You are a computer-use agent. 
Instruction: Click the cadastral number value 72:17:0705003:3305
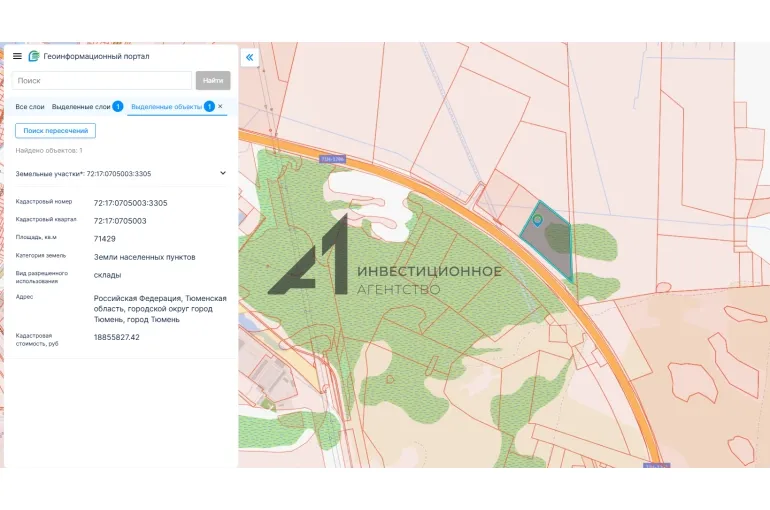130,203
